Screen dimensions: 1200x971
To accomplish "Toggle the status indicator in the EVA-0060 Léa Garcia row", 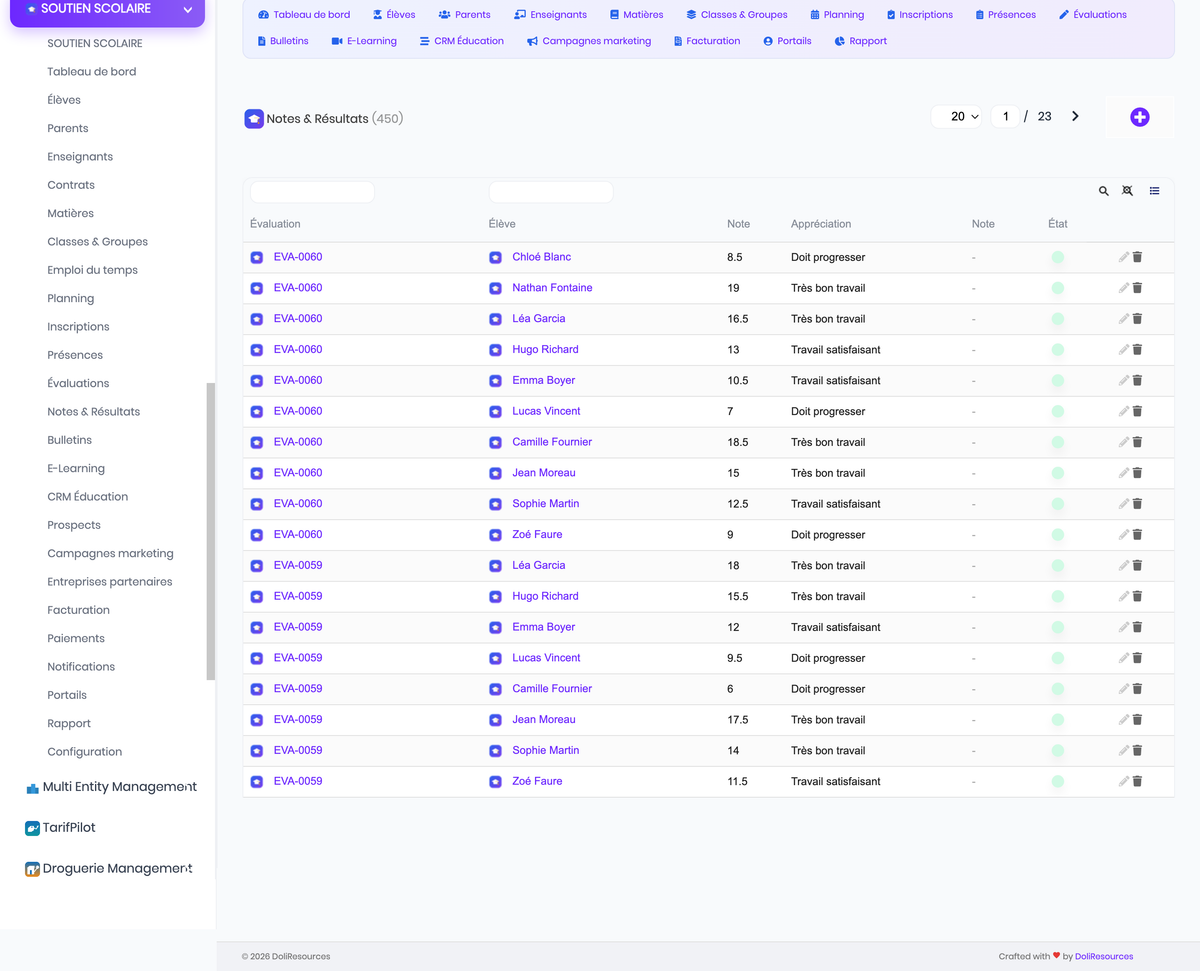I will [1058, 319].
